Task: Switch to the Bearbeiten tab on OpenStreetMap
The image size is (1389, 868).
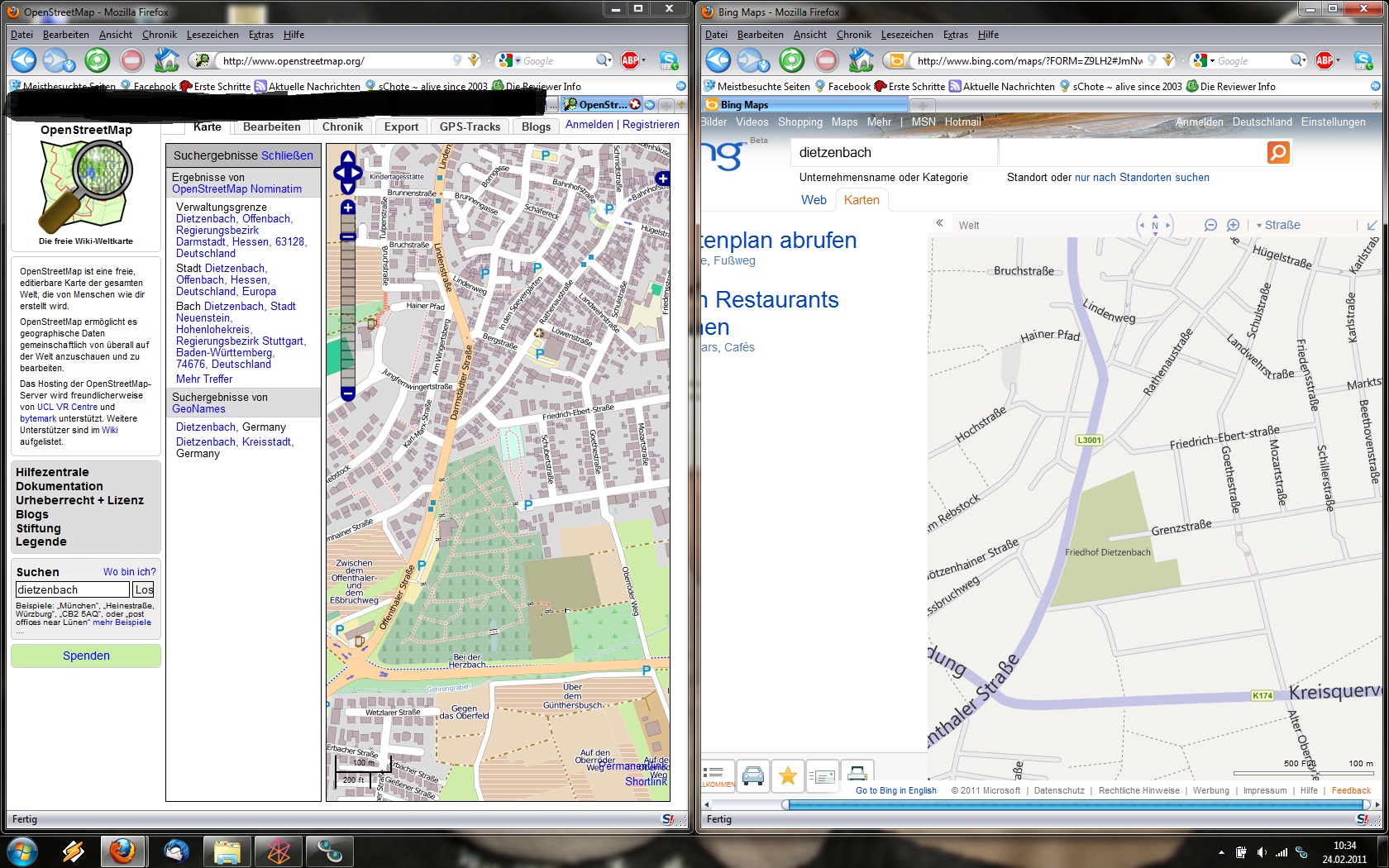Action: (271, 126)
